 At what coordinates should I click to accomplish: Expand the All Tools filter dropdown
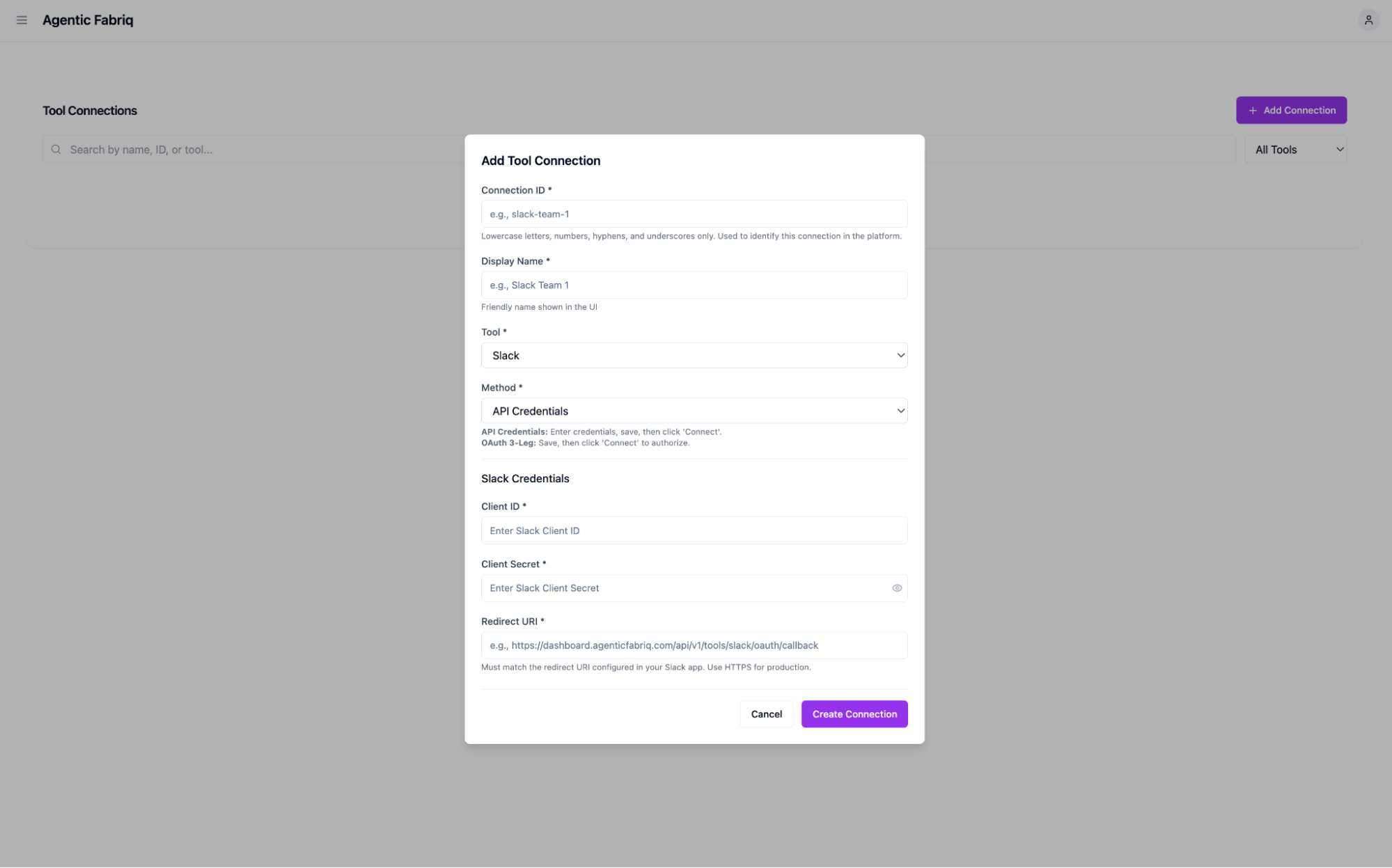pyautogui.click(x=1295, y=150)
